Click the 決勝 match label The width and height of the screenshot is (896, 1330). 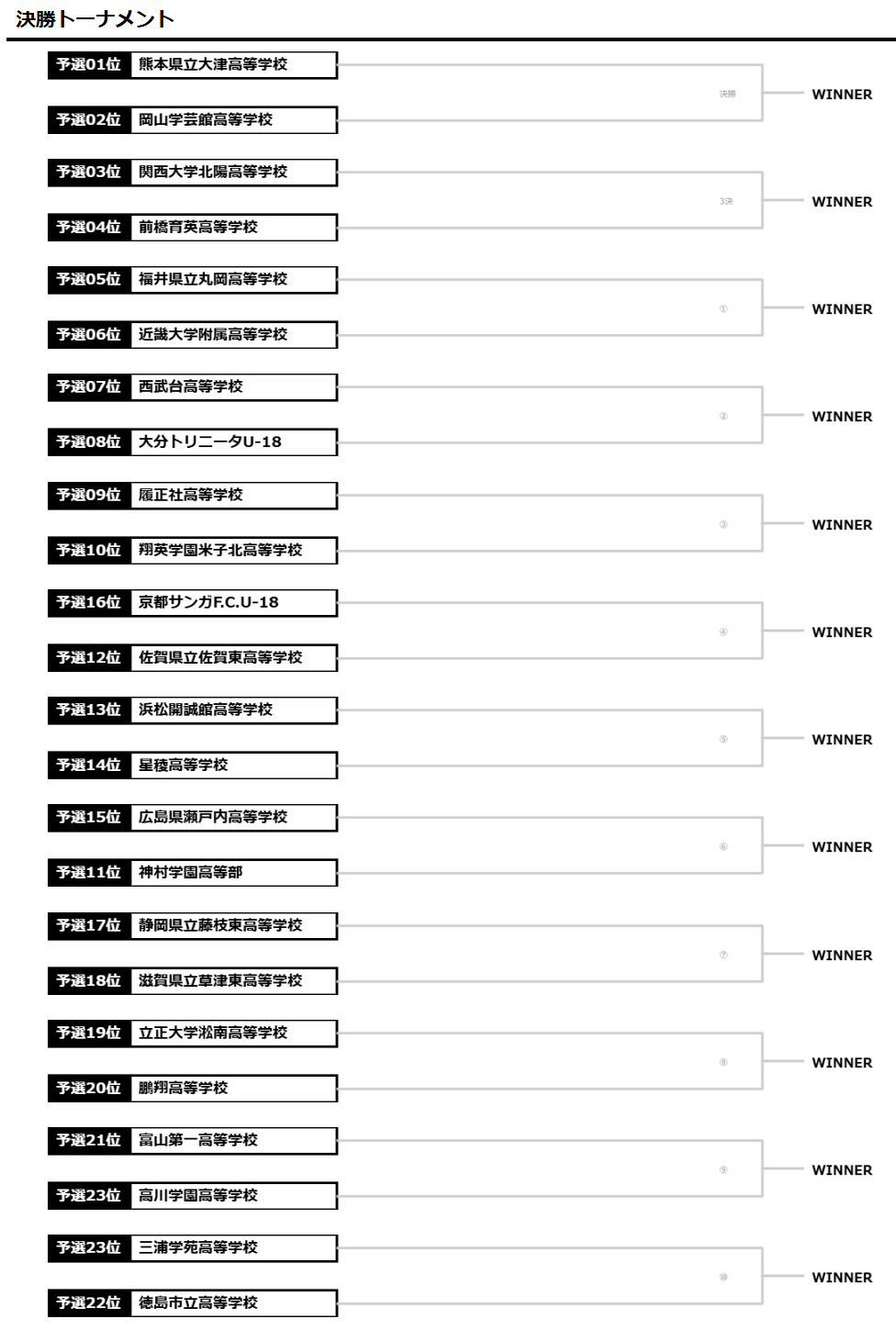(727, 94)
